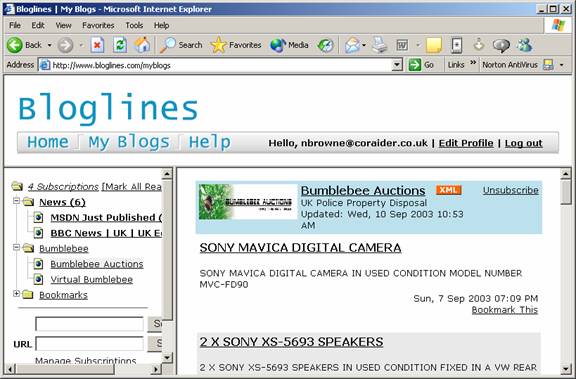Open the Search pane with magnifier icon
The height and width of the screenshot is (379, 576).
168,45
